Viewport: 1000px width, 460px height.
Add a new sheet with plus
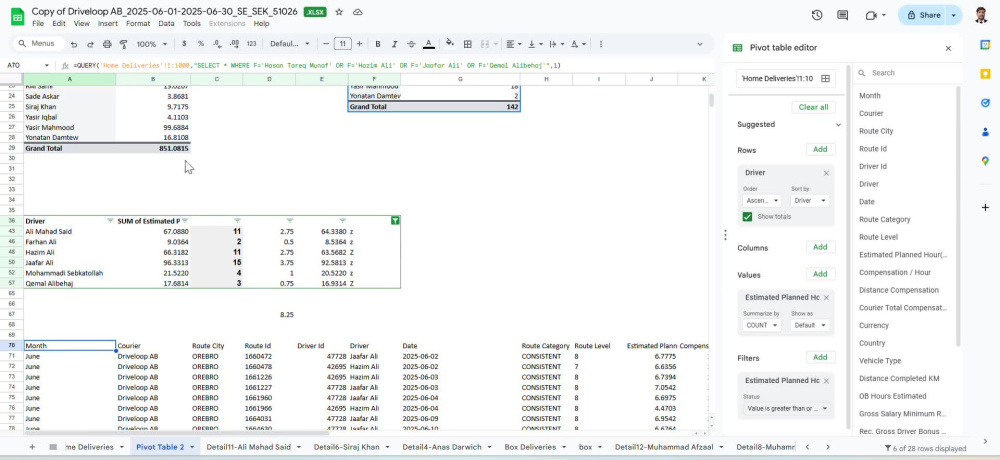click(x=33, y=447)
